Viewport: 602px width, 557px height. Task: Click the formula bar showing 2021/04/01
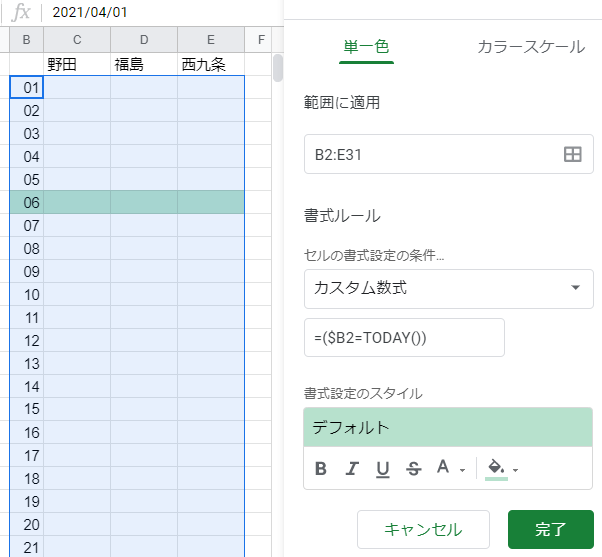coord(165,12)
